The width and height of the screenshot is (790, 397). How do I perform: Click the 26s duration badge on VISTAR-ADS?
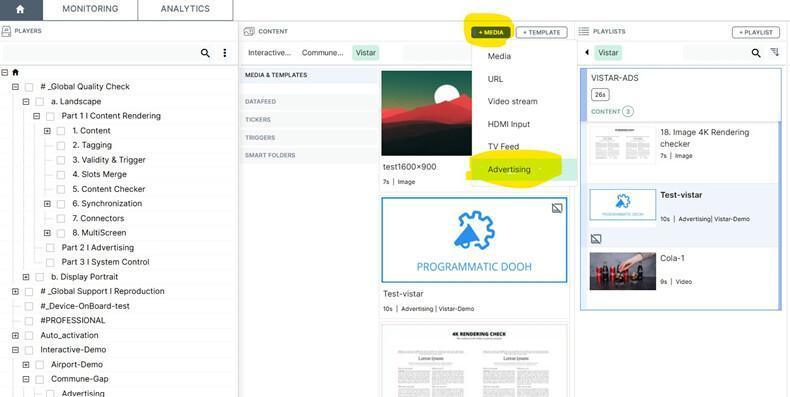coord(600,94)
